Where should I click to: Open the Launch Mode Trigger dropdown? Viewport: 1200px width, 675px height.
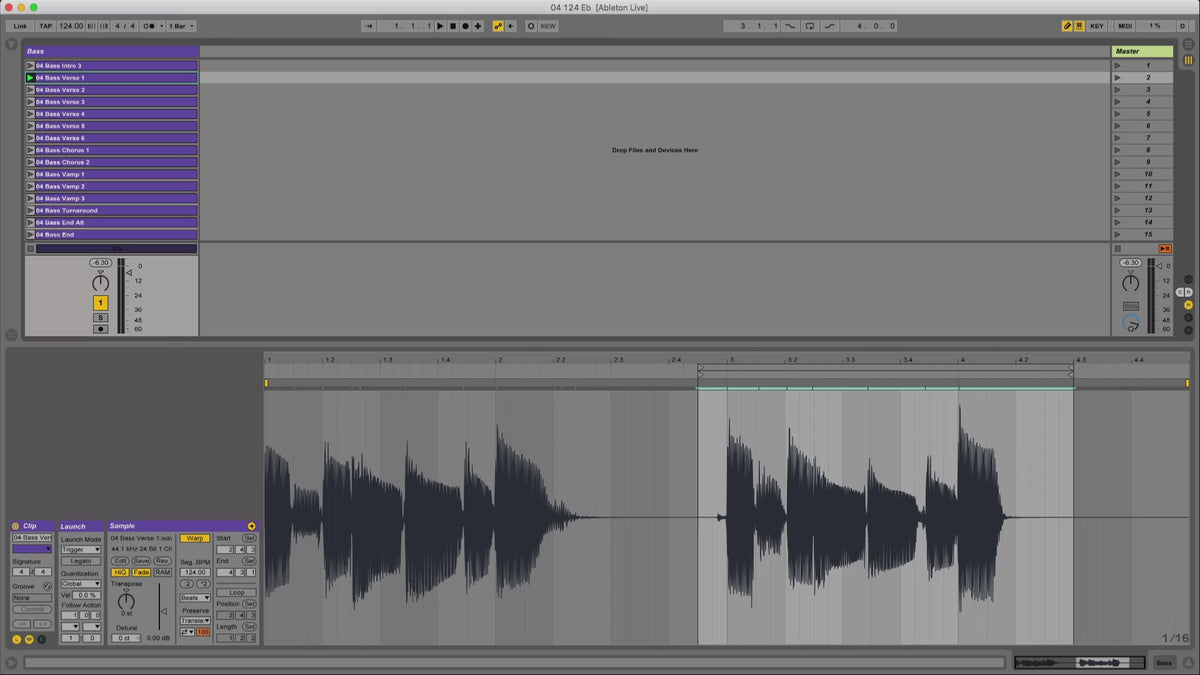click(x=81, y=549)
